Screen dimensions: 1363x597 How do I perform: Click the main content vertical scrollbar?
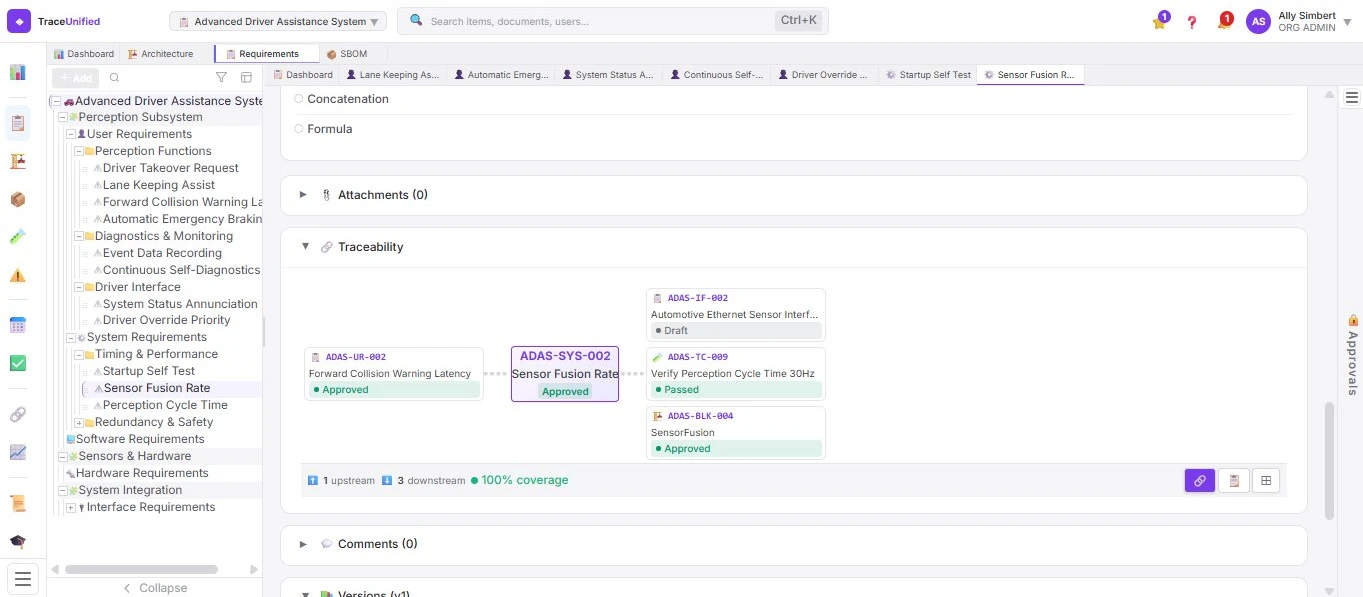click(1330, 460)
